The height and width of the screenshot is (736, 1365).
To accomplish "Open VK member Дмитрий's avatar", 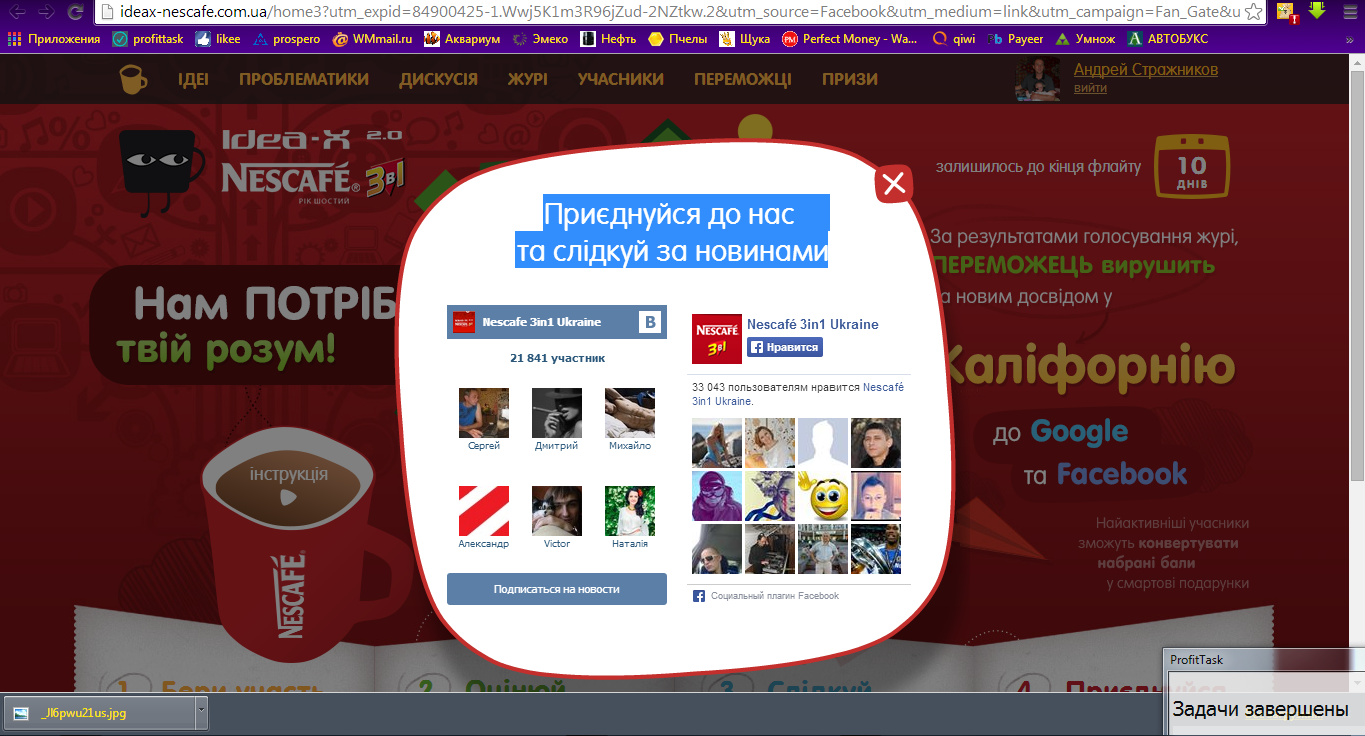I will tap(557, 413).
